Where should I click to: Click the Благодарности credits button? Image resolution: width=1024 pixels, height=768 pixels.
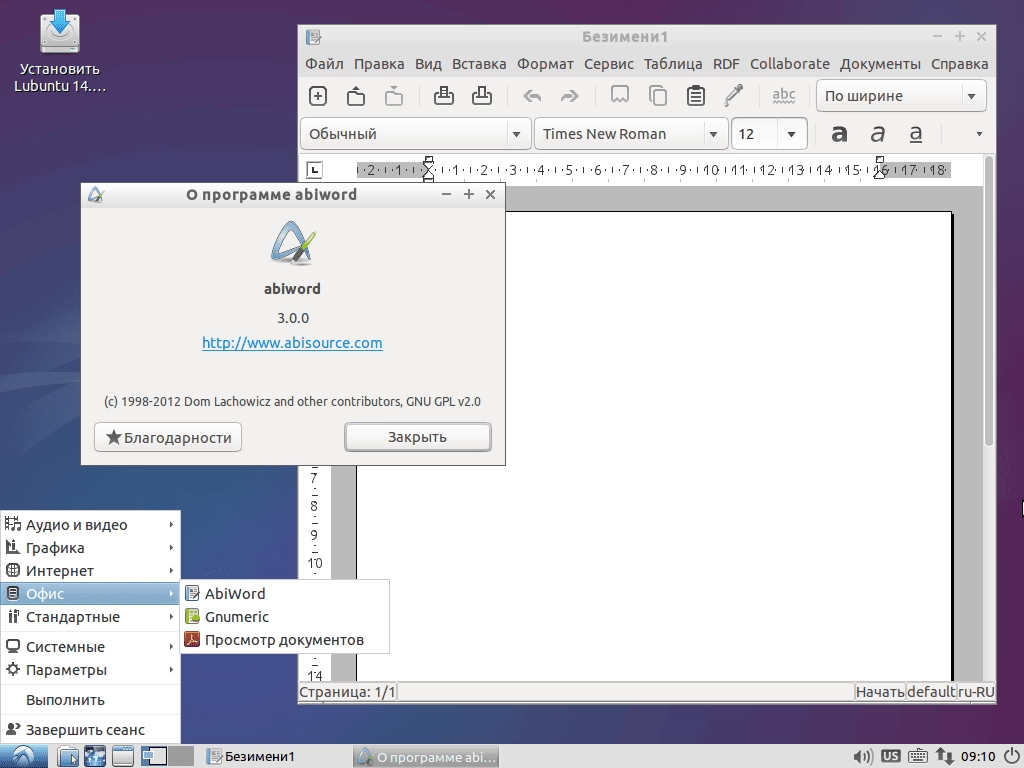[x=168, y=437]
